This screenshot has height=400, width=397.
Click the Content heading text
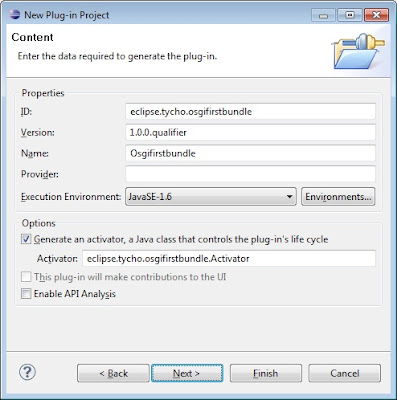(x=32, y=37)
